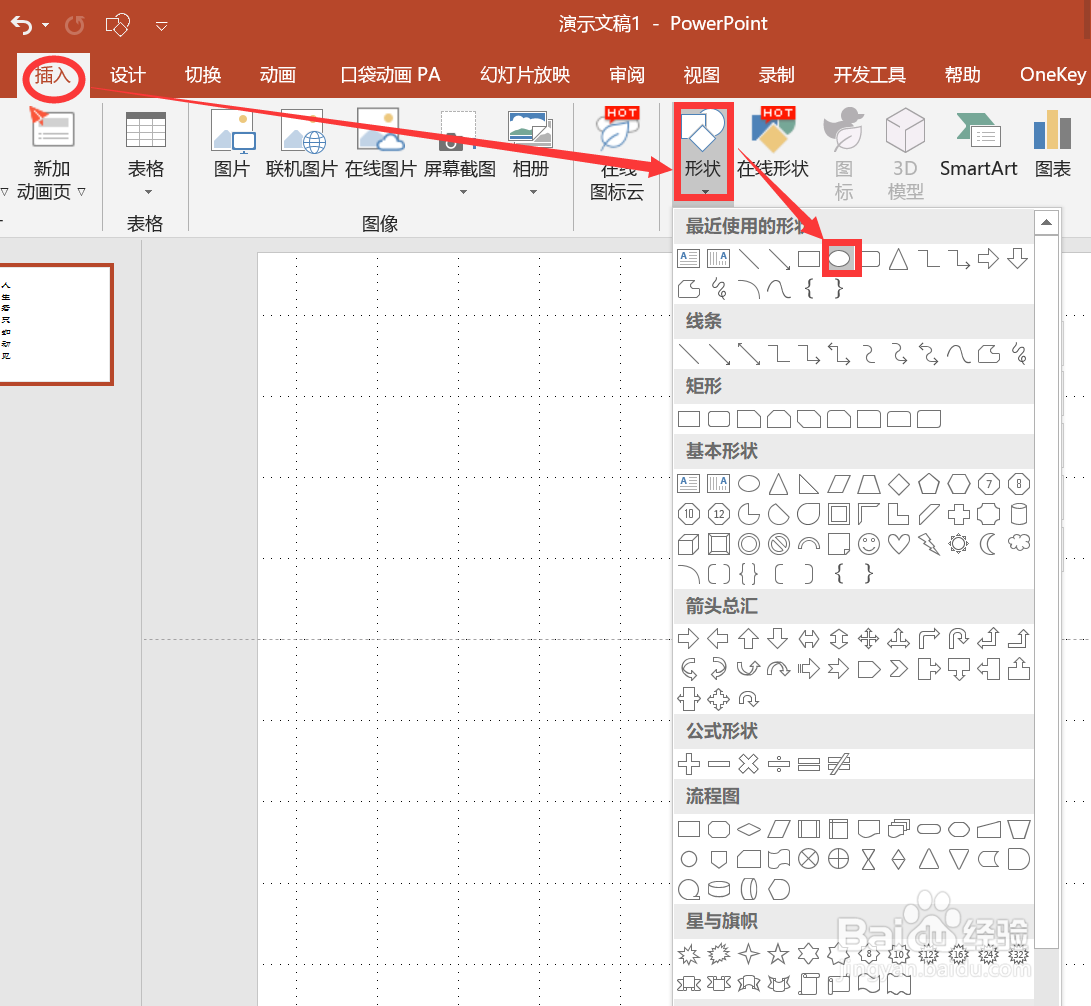Insert a 图片 from the ribbon
Screen dimensions: 1091x1006
232,143
